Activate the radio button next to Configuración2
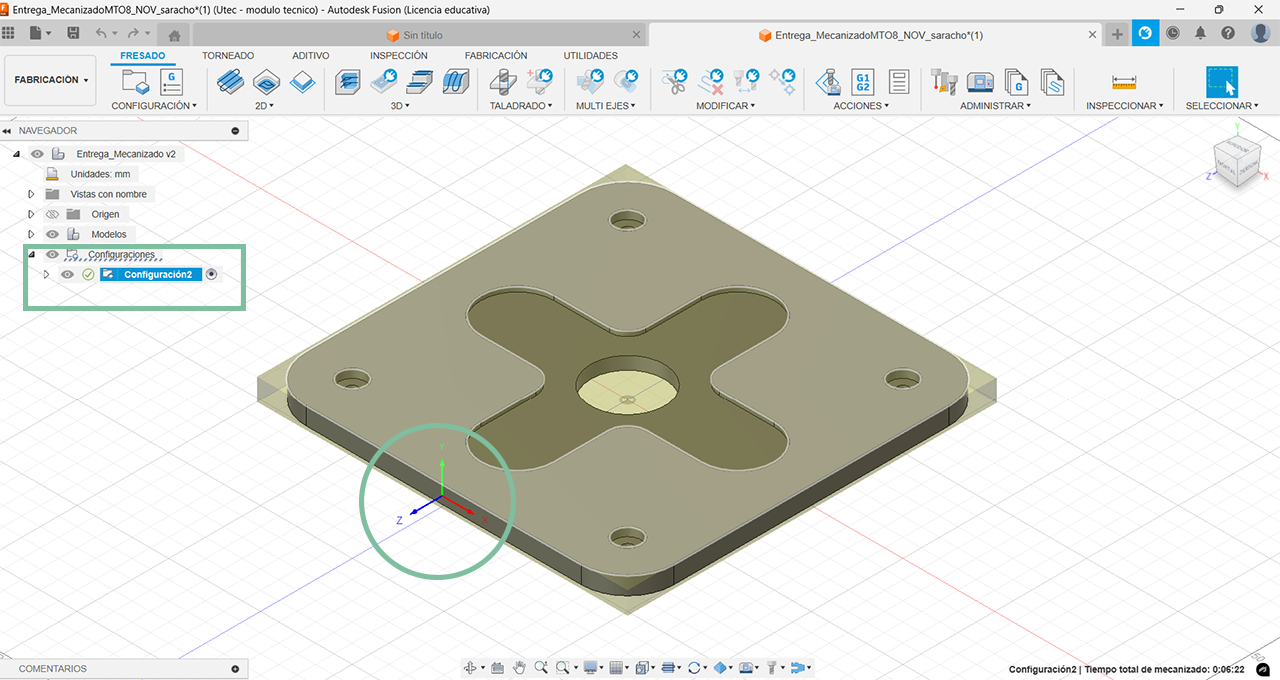Screen dimensions: 1280x680 click(211, 274)
